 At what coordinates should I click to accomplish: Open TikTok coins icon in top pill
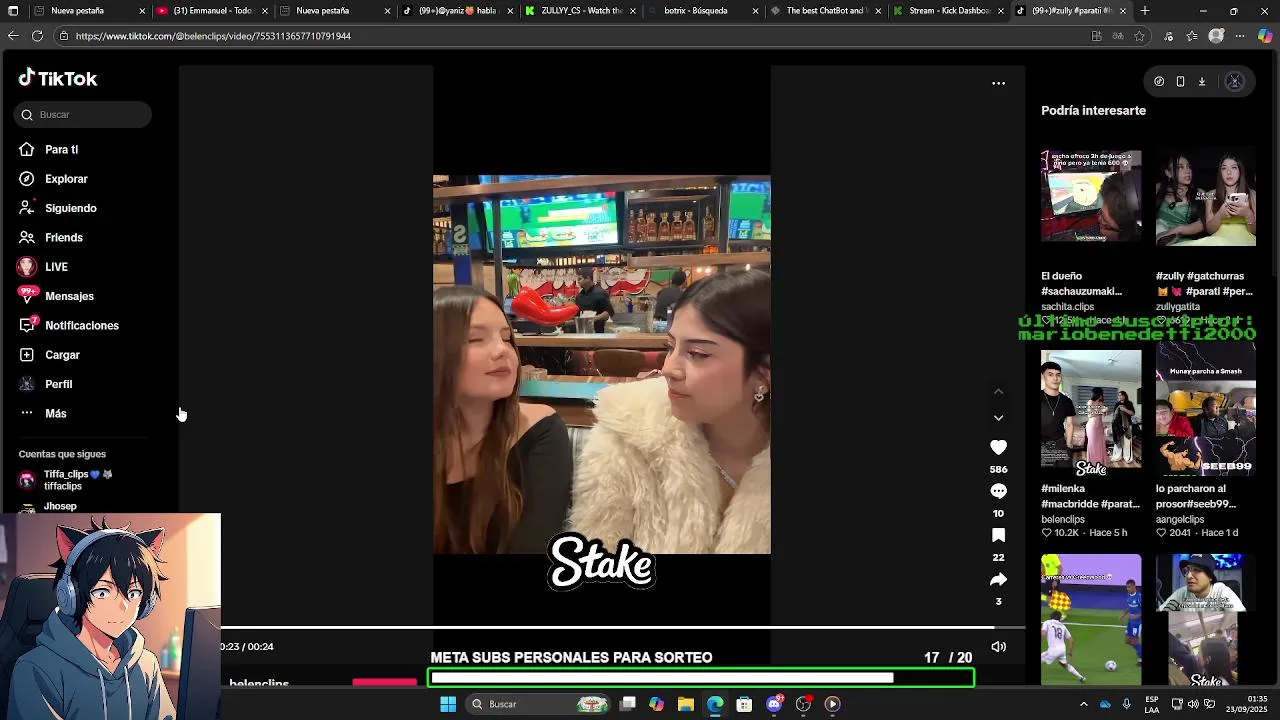coord(1159,82)
